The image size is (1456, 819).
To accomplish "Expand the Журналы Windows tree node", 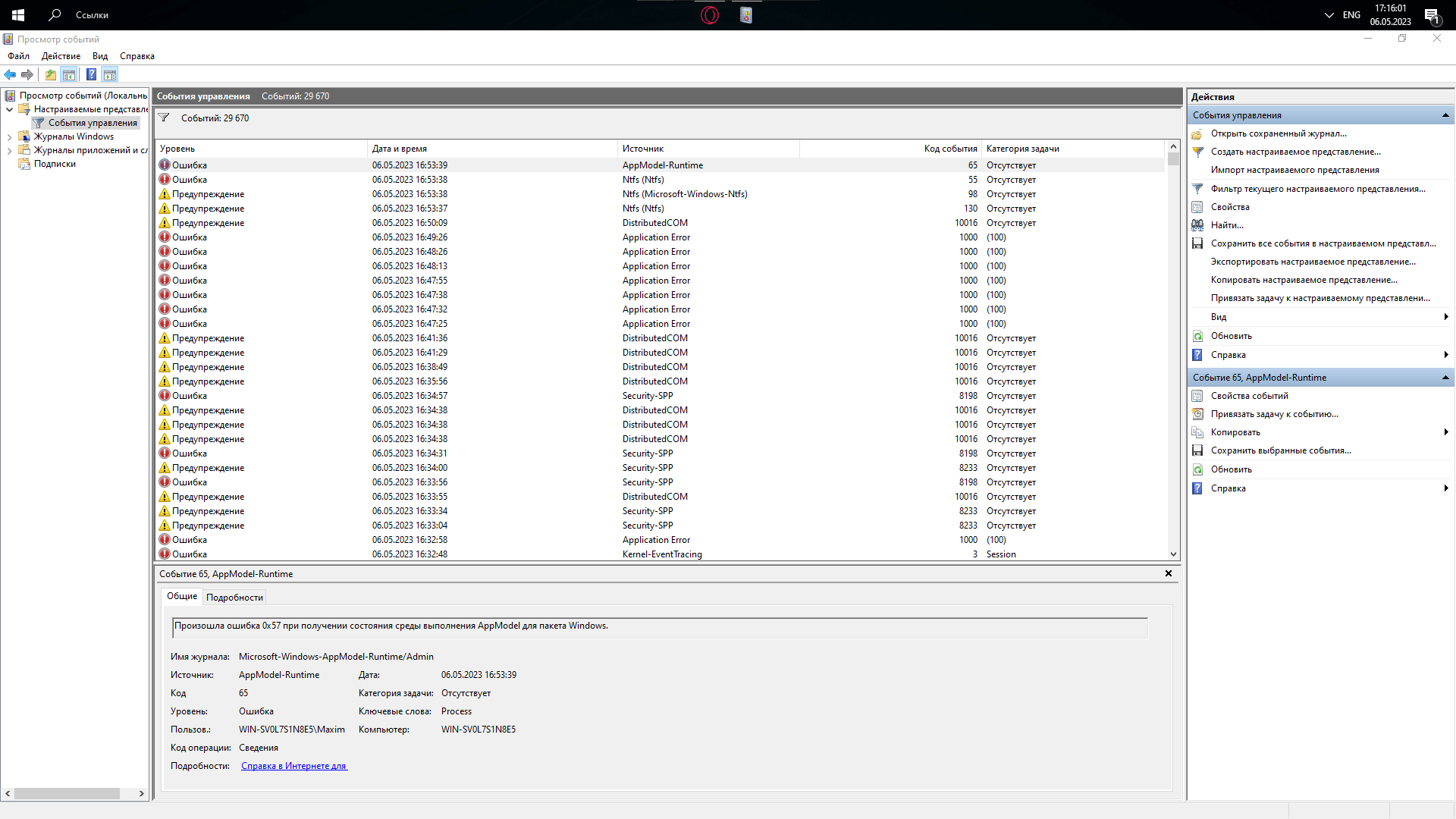I will click(x=9, y=136).
